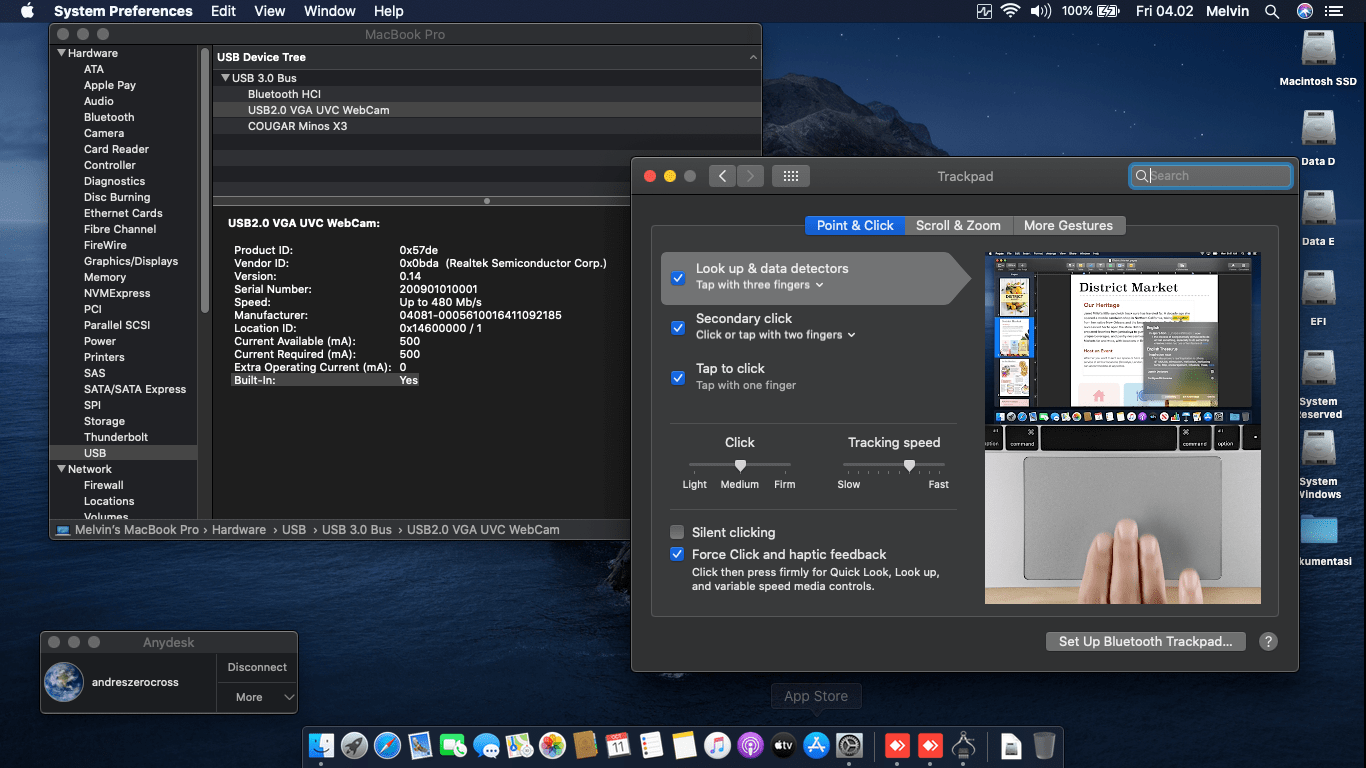Image resolution: width=1366 pixels, height=768 pixels.
Task: Select COUGAR Minos X3 device
Action: (298, 126)
